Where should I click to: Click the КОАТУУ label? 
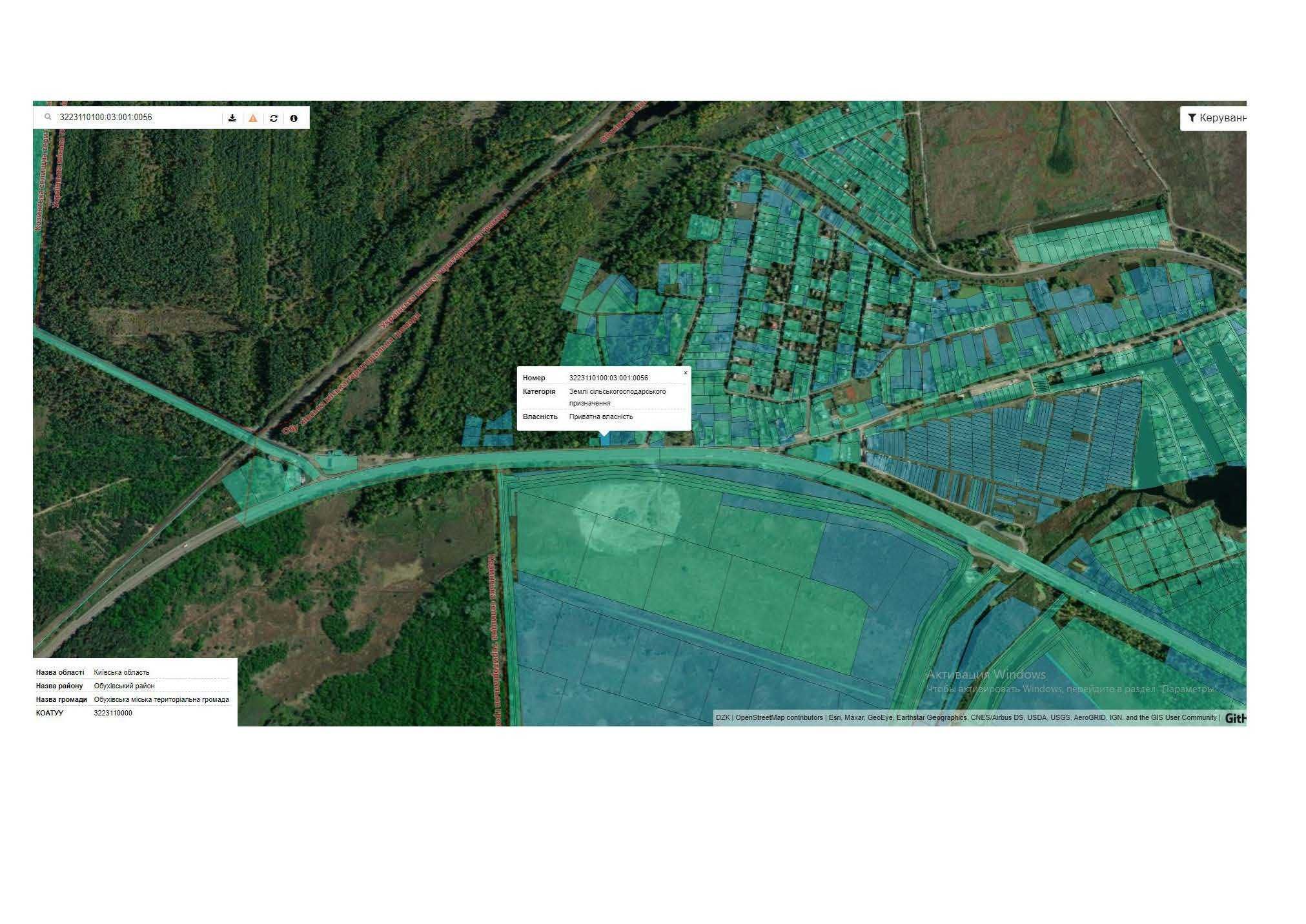[50, 713]
